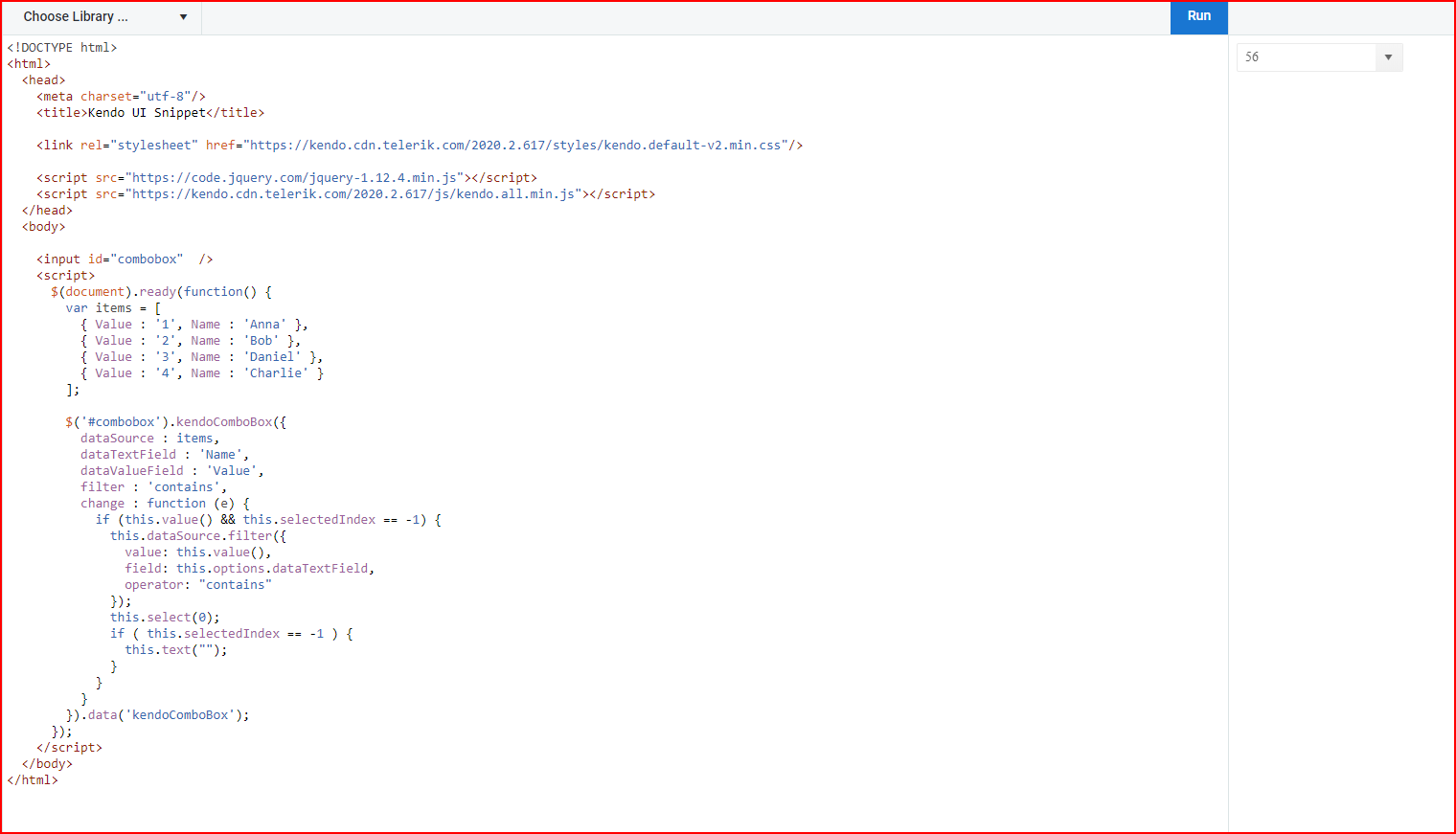
Task: Click the 'if ( this.selectedIndex == -1 )' line
Action: pos(232,634)
